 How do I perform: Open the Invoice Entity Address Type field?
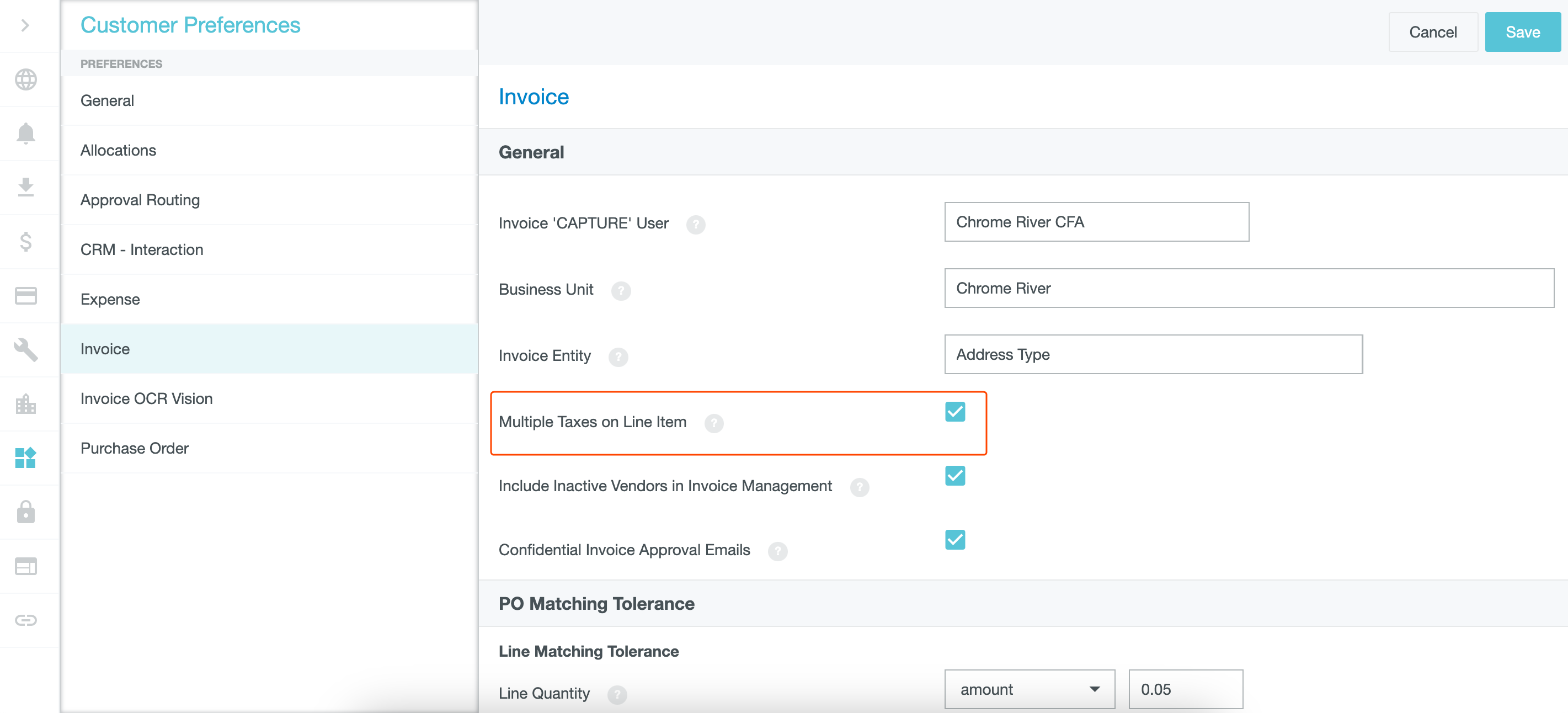tap(1152, 354)
